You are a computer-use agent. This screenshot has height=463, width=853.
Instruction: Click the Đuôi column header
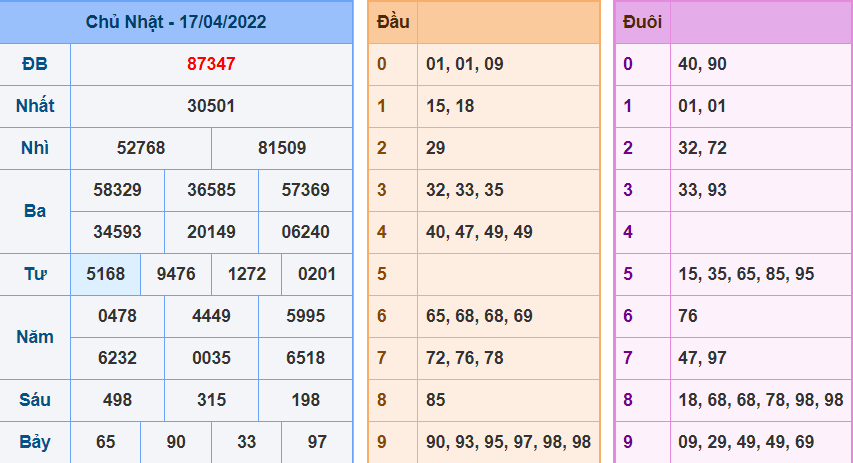[x=642, y=22]
